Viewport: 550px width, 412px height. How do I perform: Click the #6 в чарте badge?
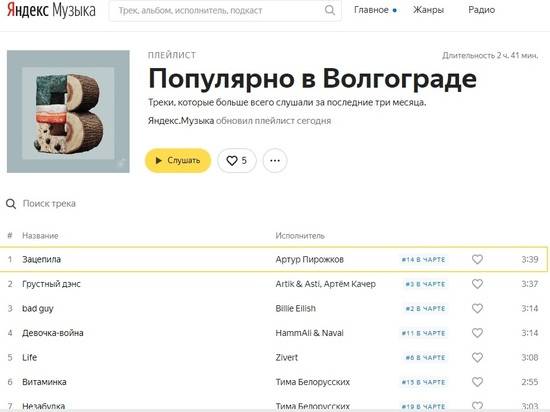(x=425, y=358)
